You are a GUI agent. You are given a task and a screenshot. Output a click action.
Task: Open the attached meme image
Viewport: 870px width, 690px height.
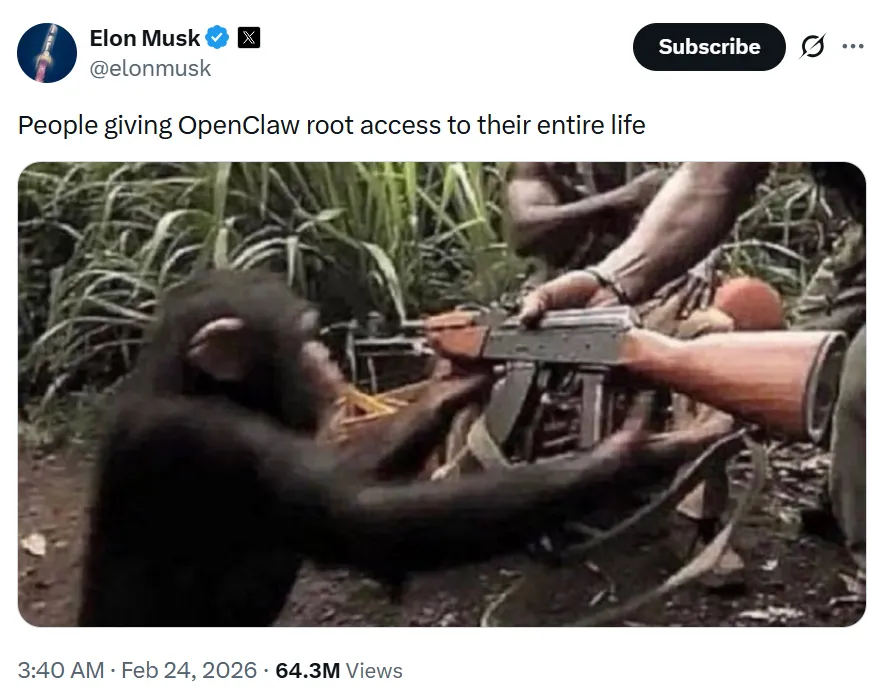442,394
